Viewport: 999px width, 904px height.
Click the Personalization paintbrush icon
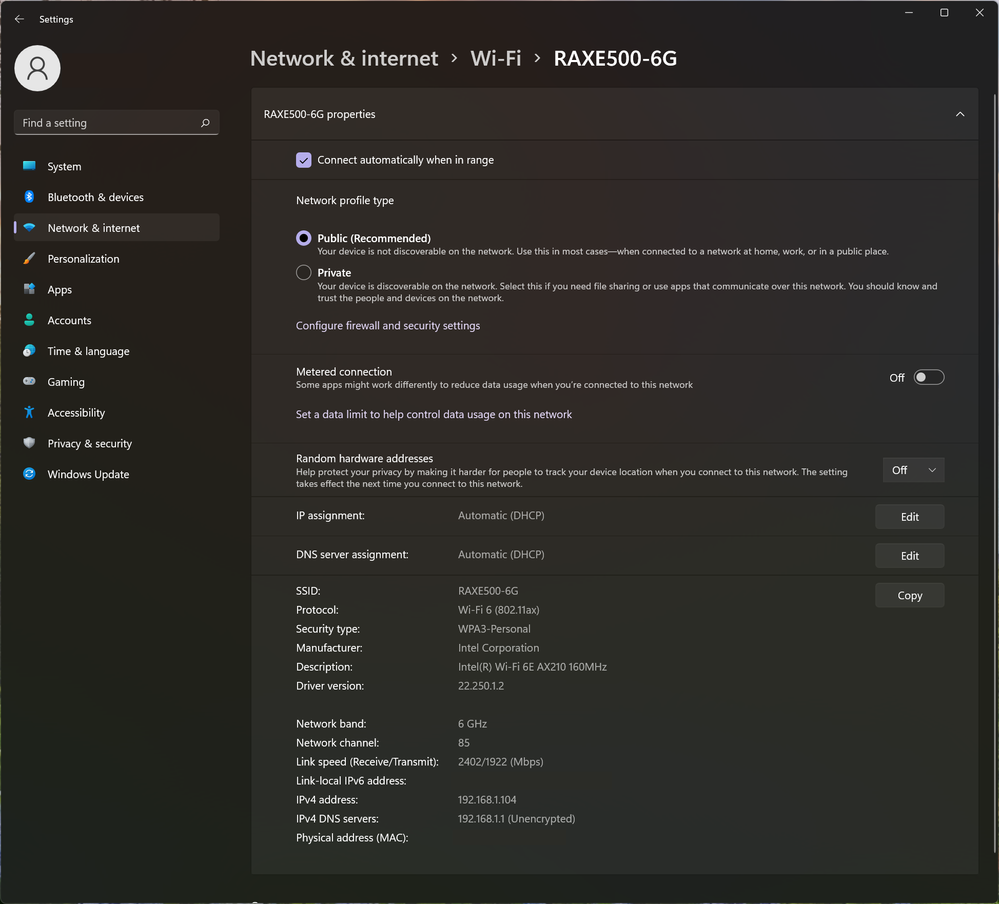(29, 259)
